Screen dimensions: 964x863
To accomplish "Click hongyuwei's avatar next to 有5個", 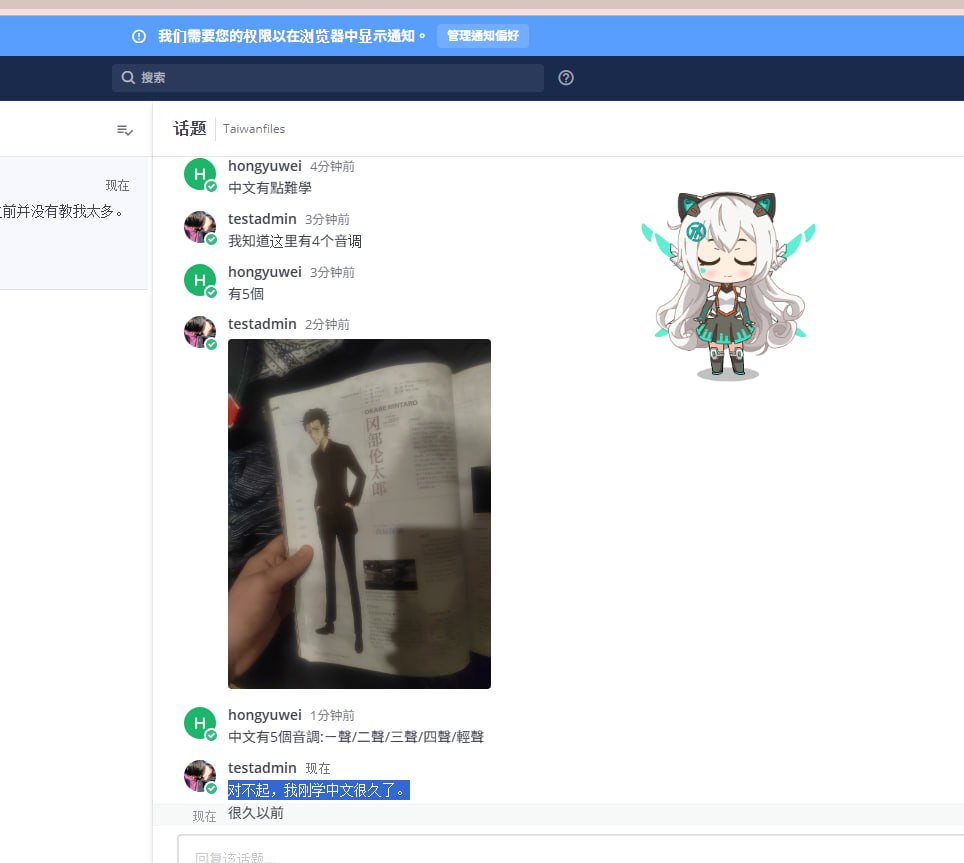I will pyautogui.click(x=200, y=280).
